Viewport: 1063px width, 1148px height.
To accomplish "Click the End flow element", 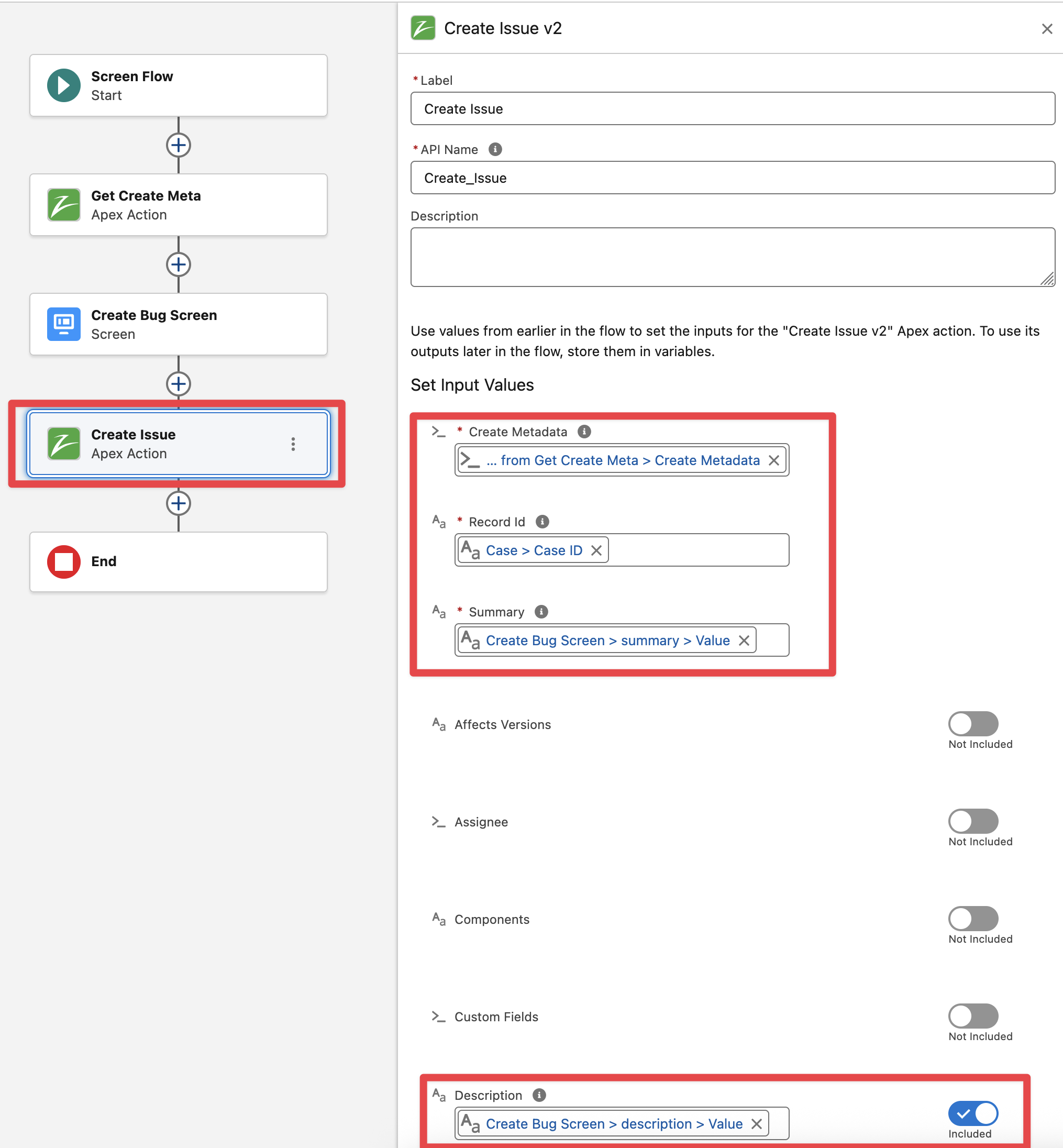I will (179, 561).
